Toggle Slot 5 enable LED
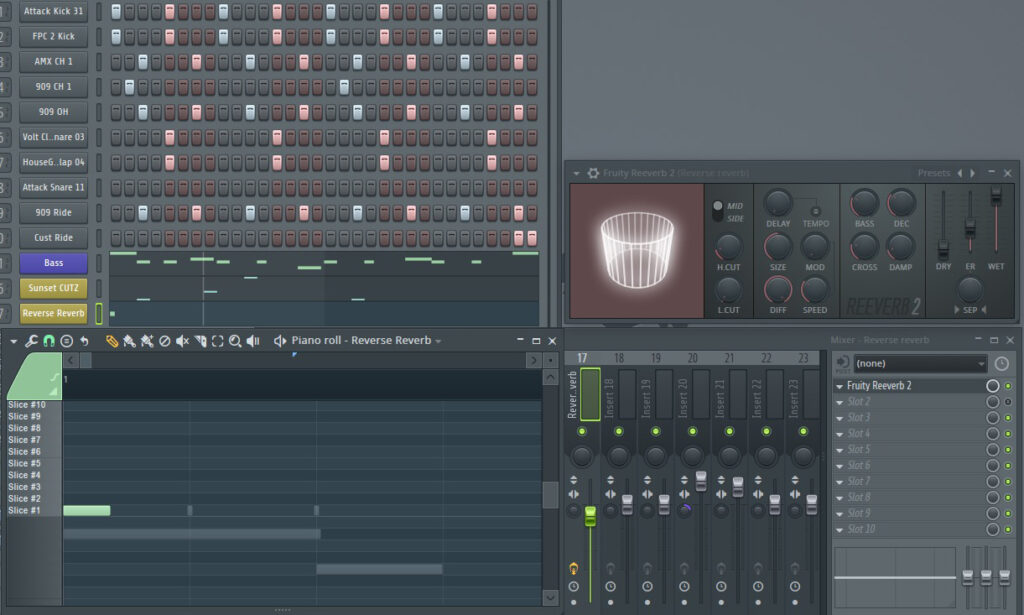This screenshot has width=1024, height=615. [1008, 450]
